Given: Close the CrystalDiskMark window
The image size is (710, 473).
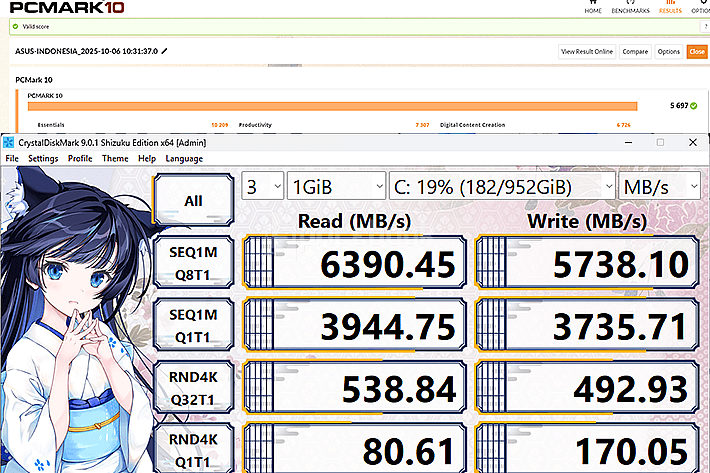Looking at the screenshot, I should tap(693, 143).
